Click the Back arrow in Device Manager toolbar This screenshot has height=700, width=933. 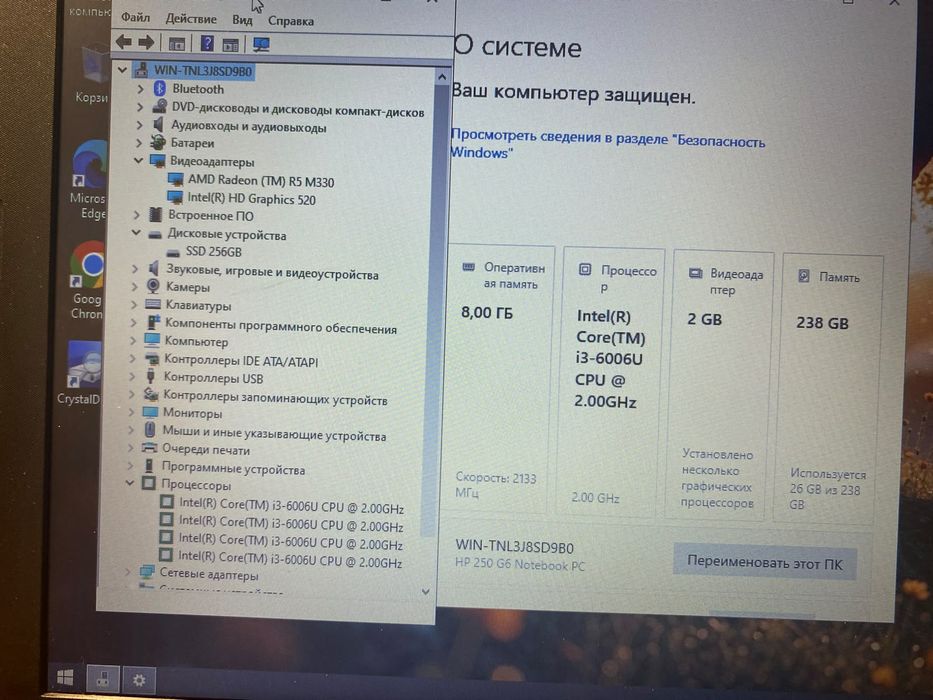coord(124,42)
